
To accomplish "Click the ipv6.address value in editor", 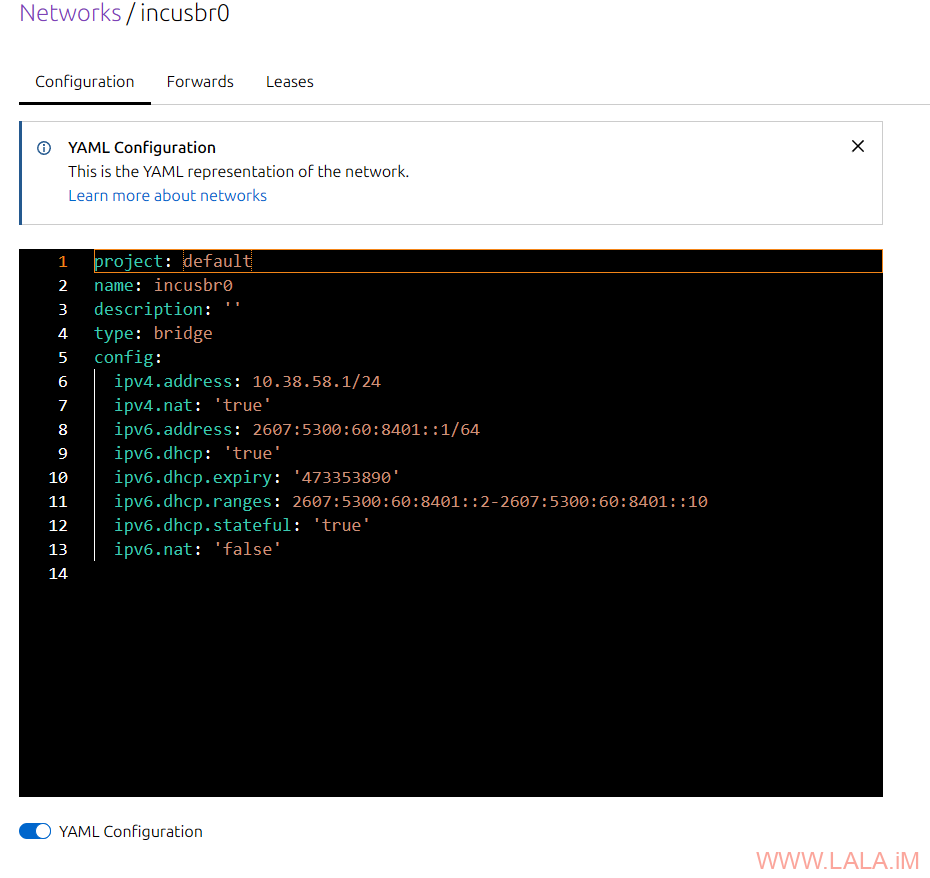I will pos(366,429).
